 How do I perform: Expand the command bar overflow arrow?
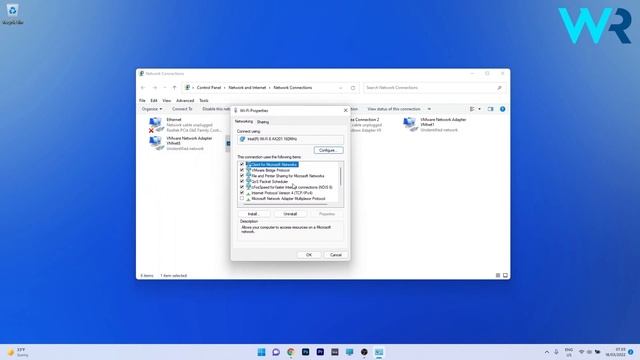point(429,109)
